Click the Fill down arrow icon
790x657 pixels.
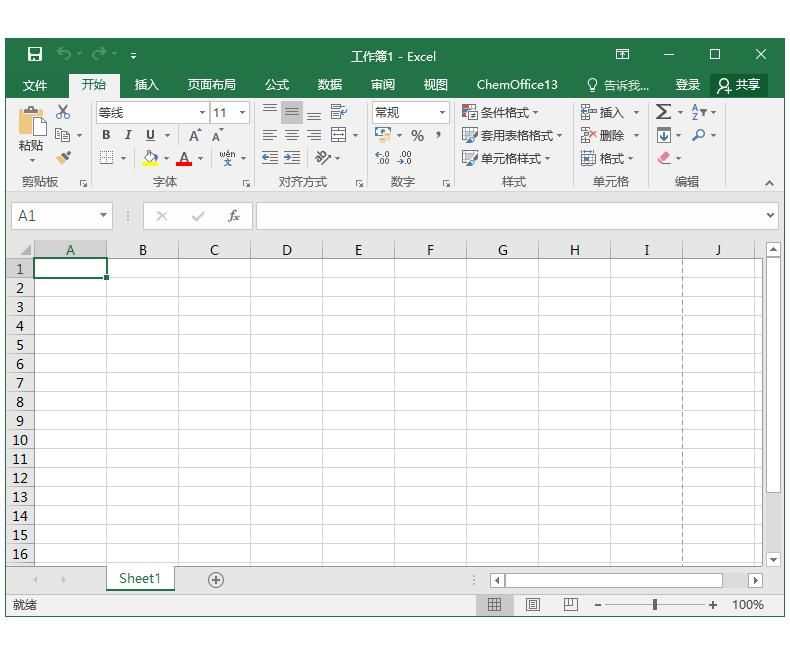[664, 135]
